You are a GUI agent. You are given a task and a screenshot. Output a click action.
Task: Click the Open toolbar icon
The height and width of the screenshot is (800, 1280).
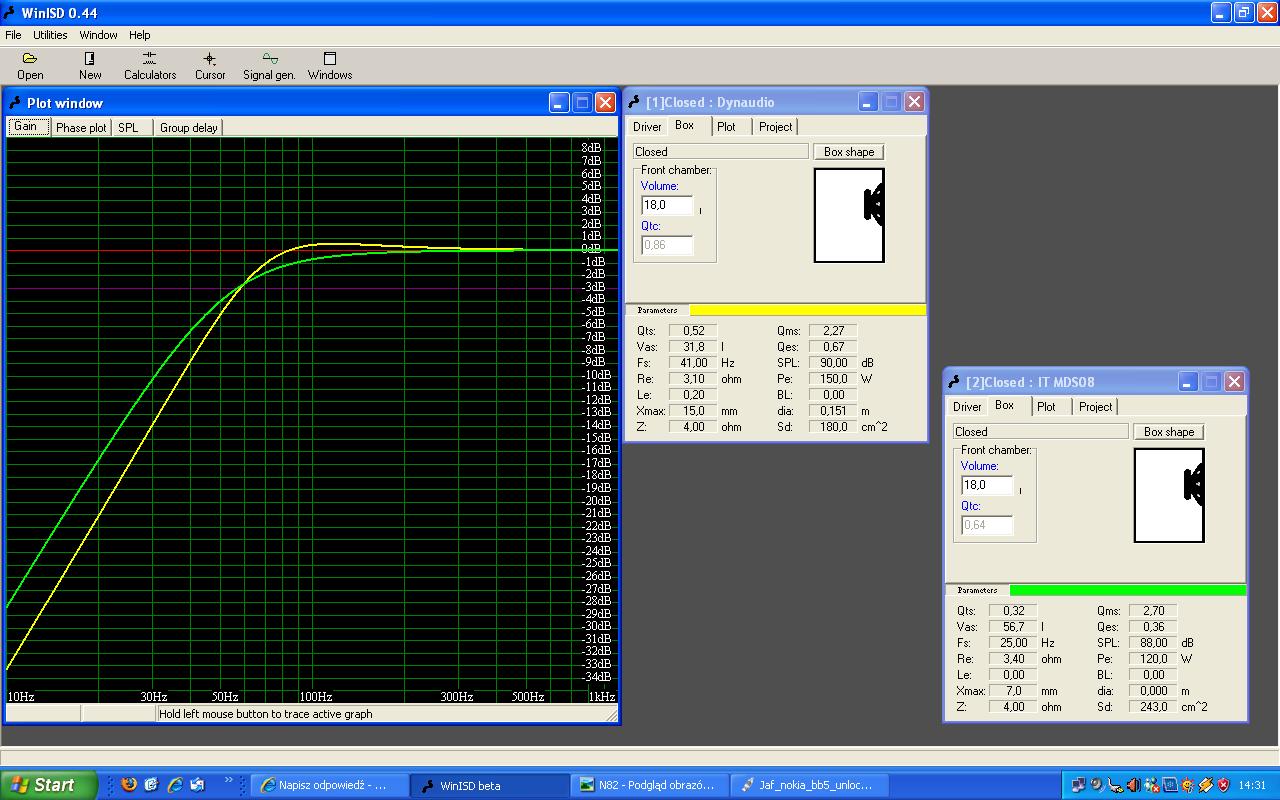coord(30,66)
